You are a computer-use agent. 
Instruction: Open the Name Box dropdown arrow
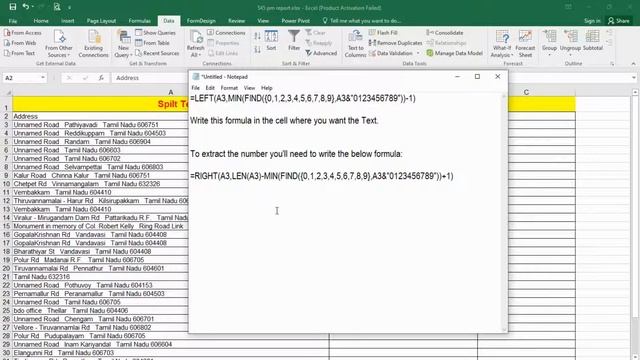tap(43, 78)
